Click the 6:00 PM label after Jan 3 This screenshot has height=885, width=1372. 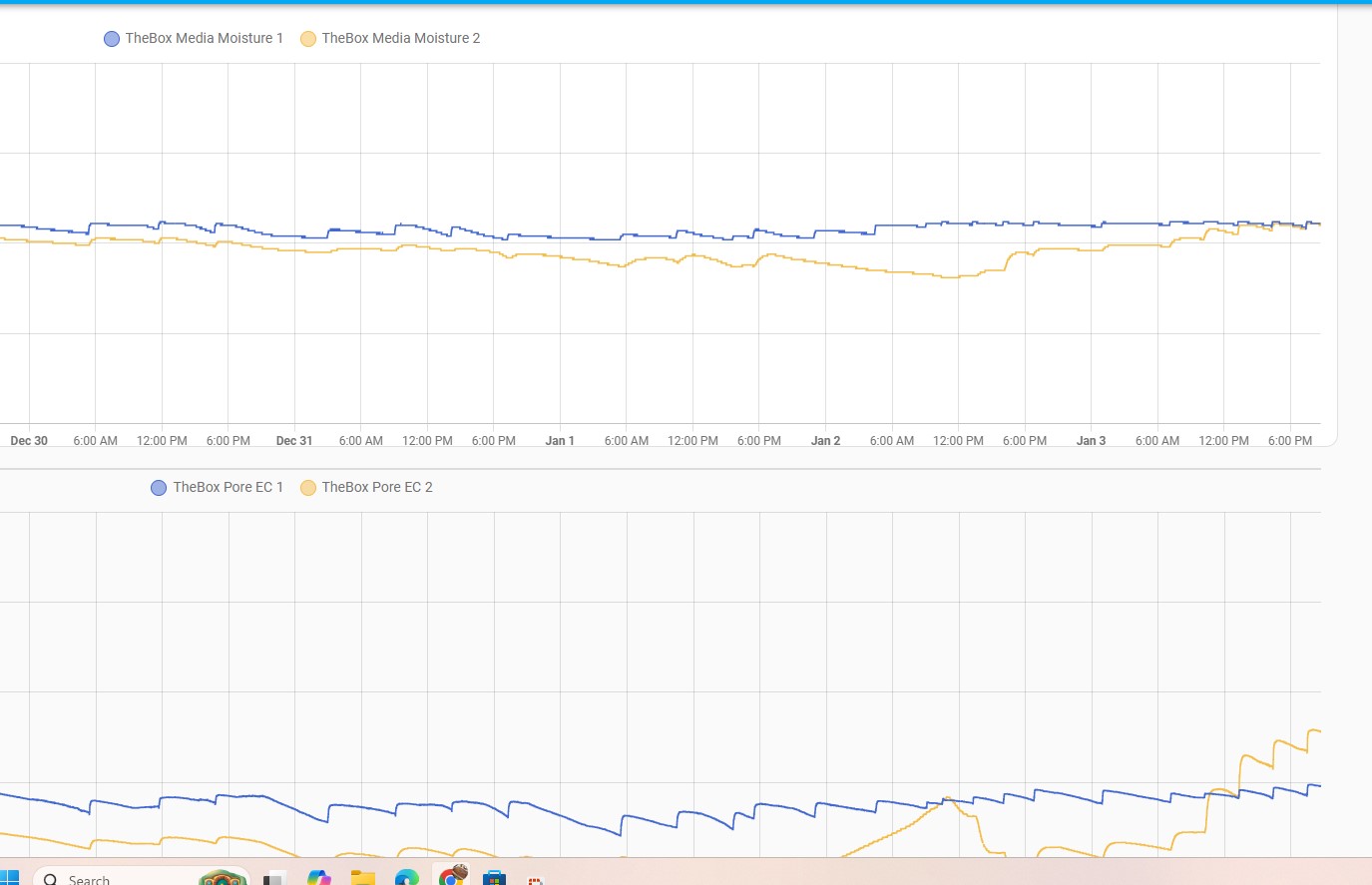pos(1290,440)
